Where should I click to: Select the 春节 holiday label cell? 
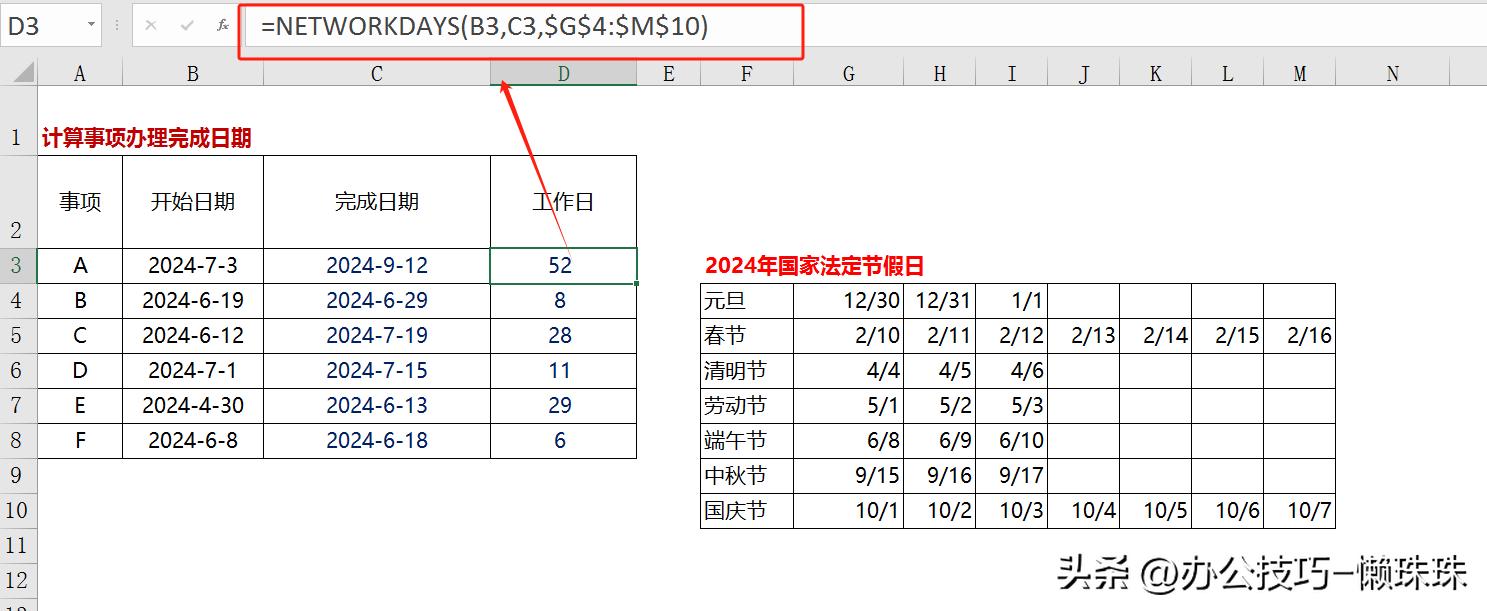746,336
